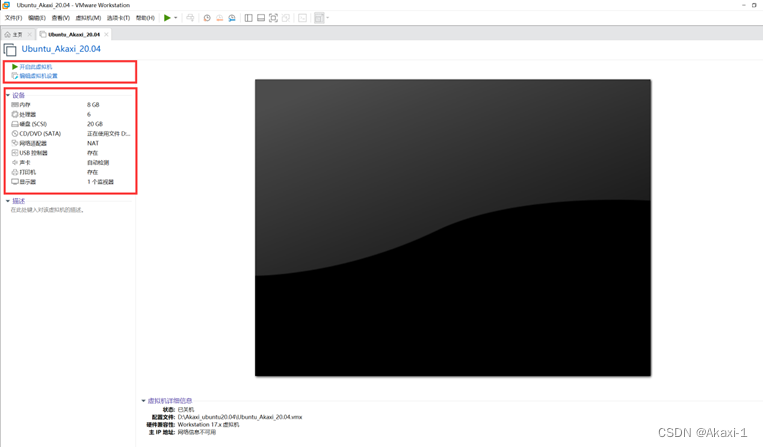This screenshot has height=447, width=763.
Task: Click the 声卡 sound card row
Action: (71, 162)
